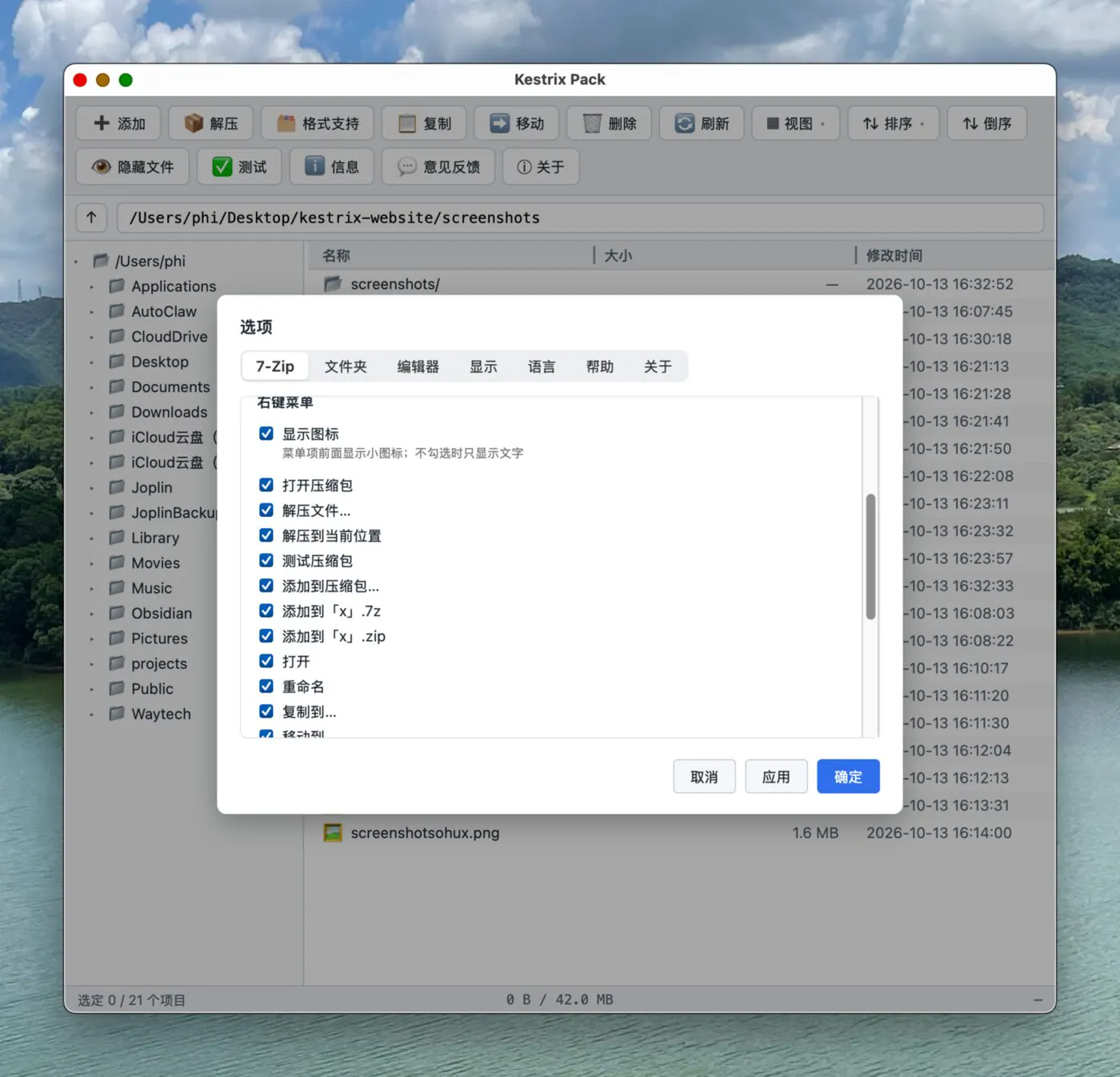Click the 添加 (Add) toolbar icon
1120x1077 pixels.
102,123
